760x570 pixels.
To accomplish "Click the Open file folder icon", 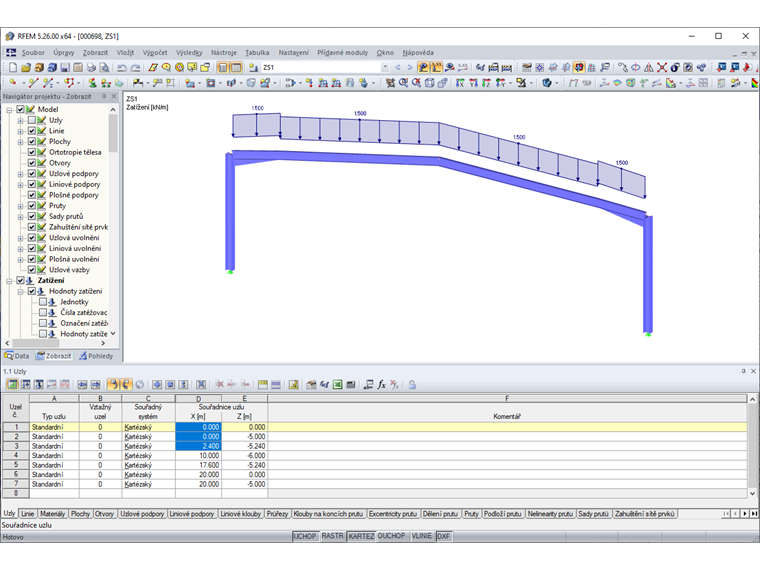I will (x=26, y=67).
